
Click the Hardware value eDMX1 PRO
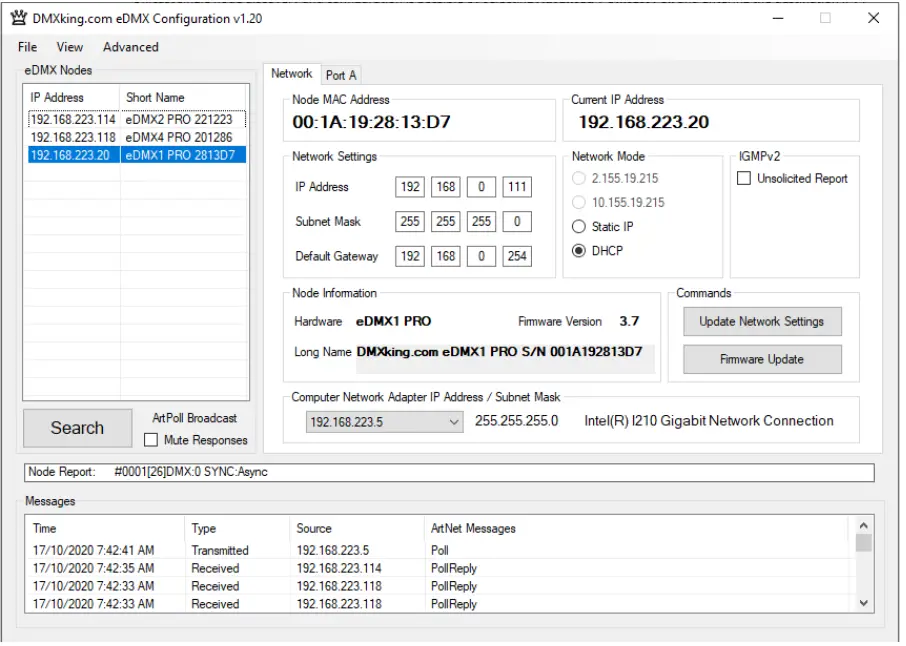coord(393,322)
